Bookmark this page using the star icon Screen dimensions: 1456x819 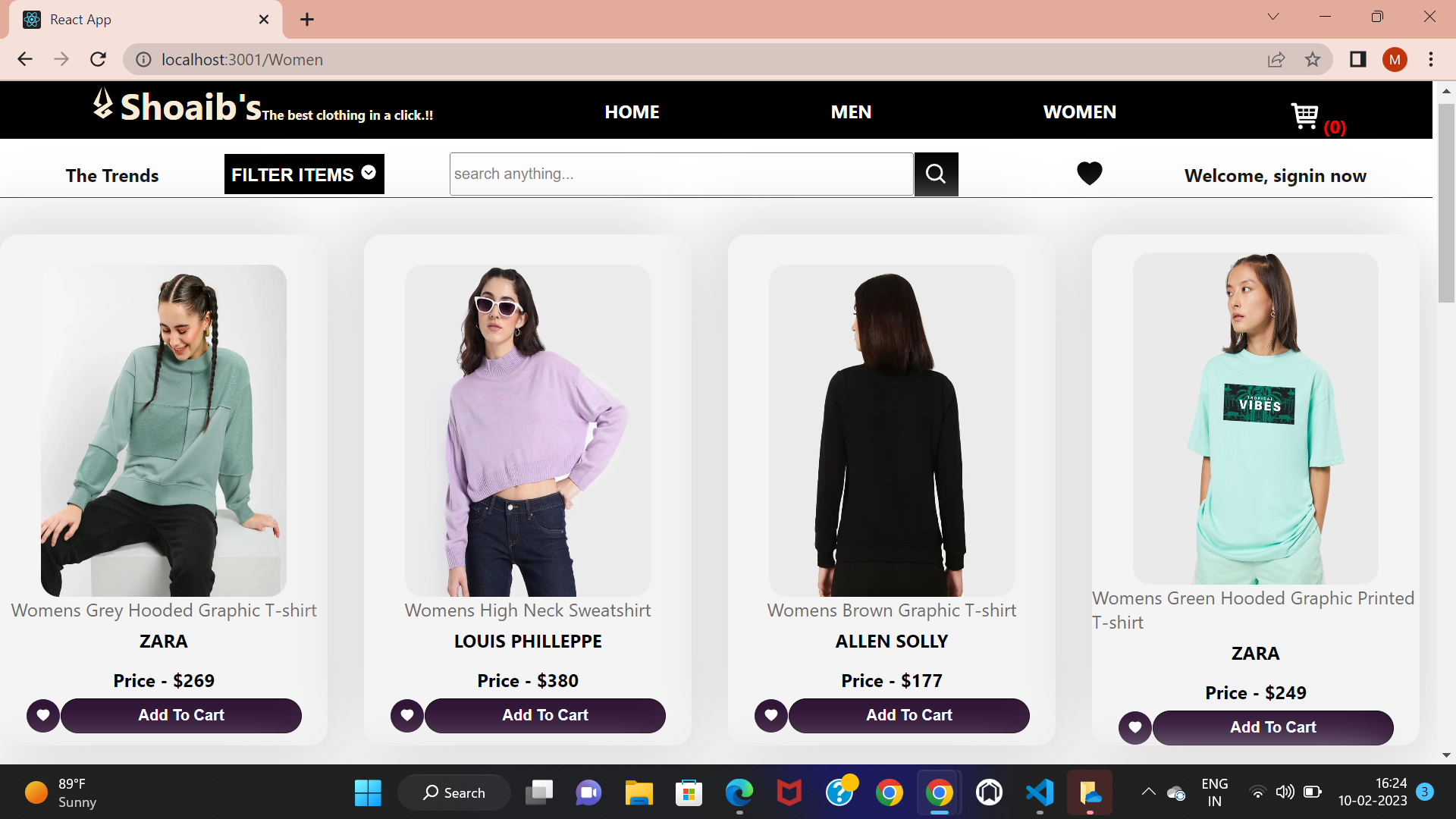click(1313, 59)
